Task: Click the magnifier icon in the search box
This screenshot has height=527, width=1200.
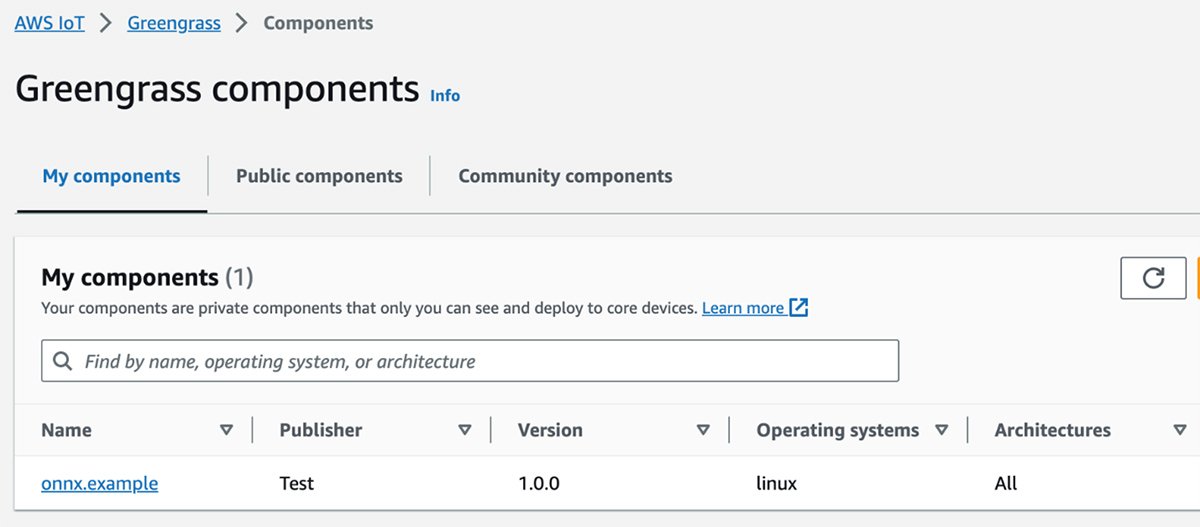Action: click(62, 361)
